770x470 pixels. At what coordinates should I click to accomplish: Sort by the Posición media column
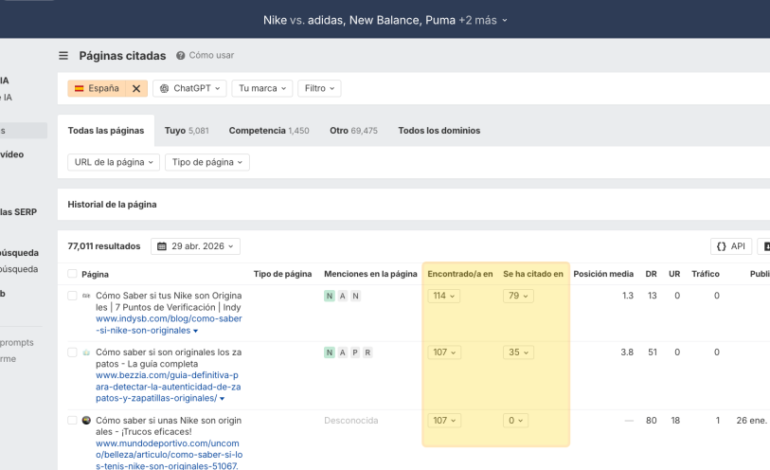pos(604,274)
